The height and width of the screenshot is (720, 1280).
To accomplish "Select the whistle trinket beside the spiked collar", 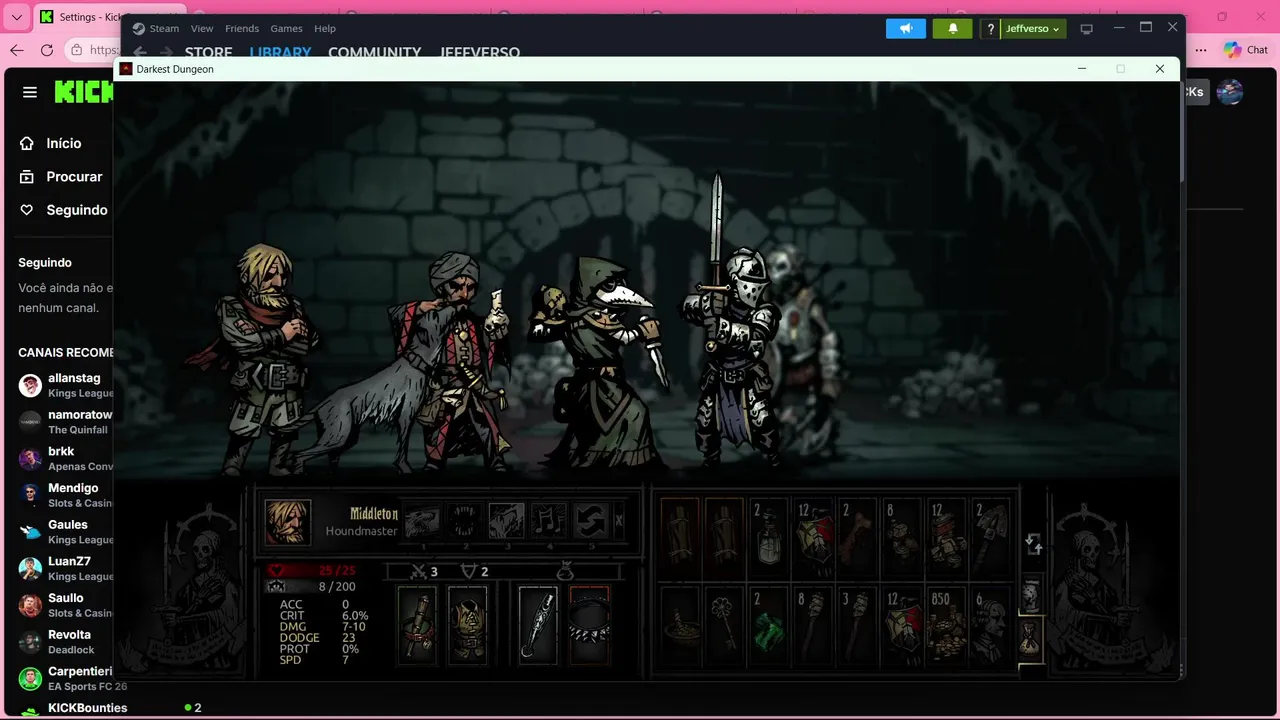I will (538, 624).
